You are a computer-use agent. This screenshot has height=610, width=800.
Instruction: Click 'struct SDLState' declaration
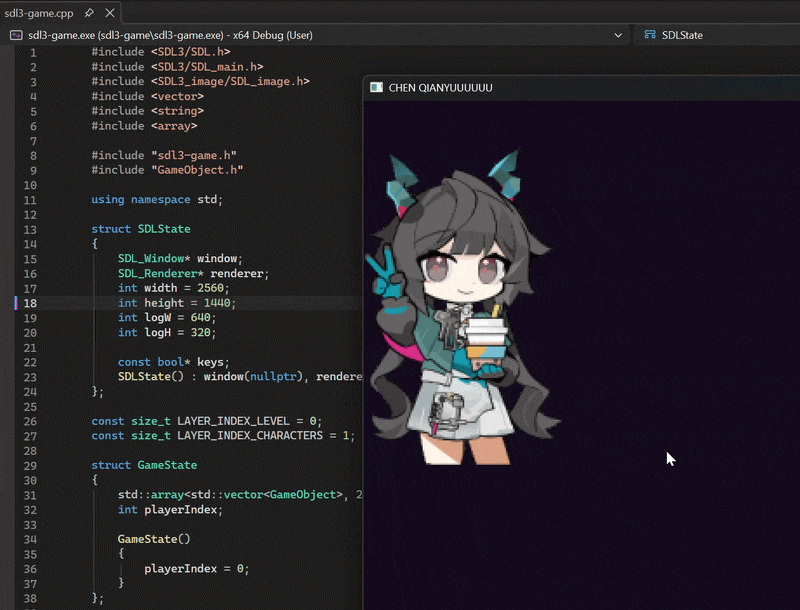pyautogui.click(x=141, y=229)
